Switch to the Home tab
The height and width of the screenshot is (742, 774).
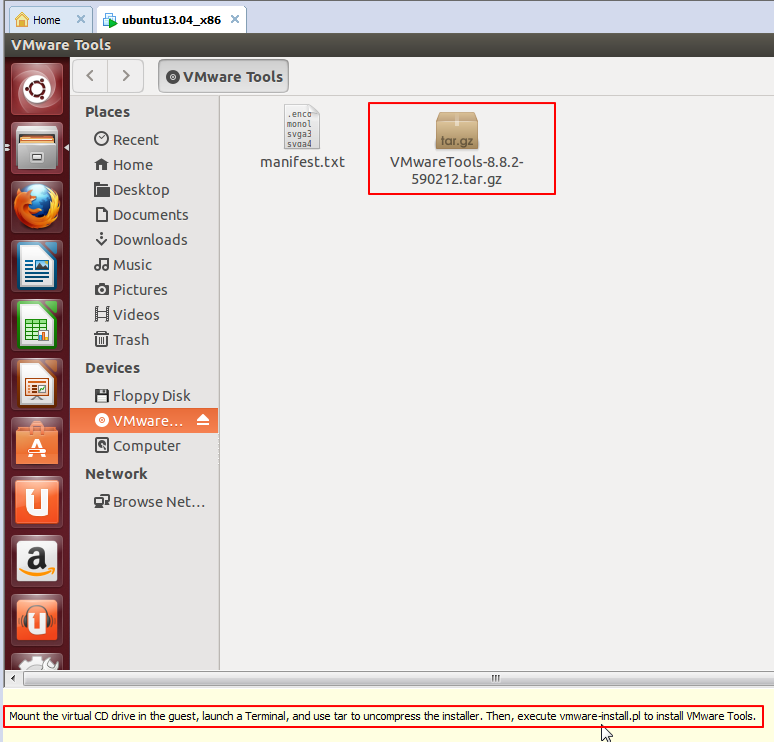50,20
